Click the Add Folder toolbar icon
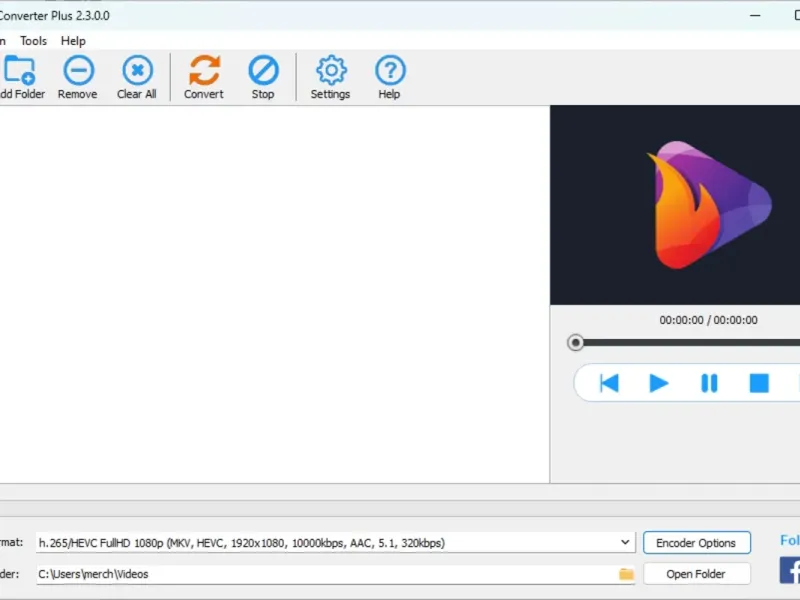The width and height of the screenshot is (800, 600). click(20, 77)
